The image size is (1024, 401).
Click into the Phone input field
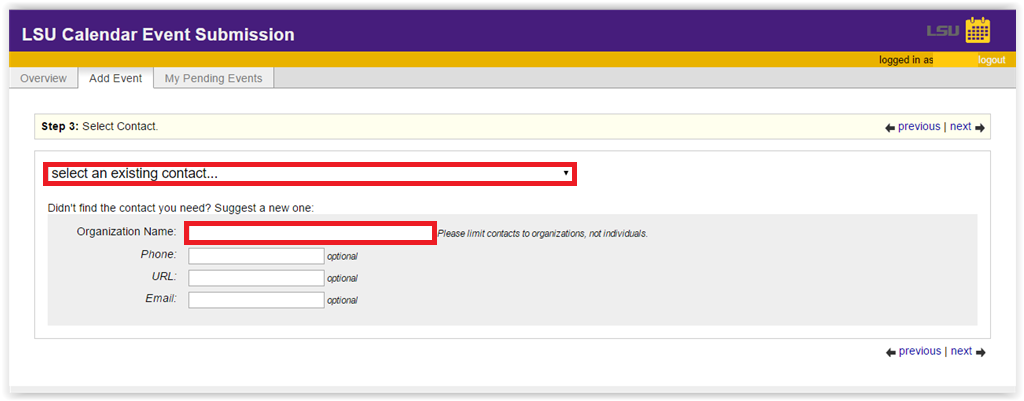pyautogui.click(x=256, y=256)
